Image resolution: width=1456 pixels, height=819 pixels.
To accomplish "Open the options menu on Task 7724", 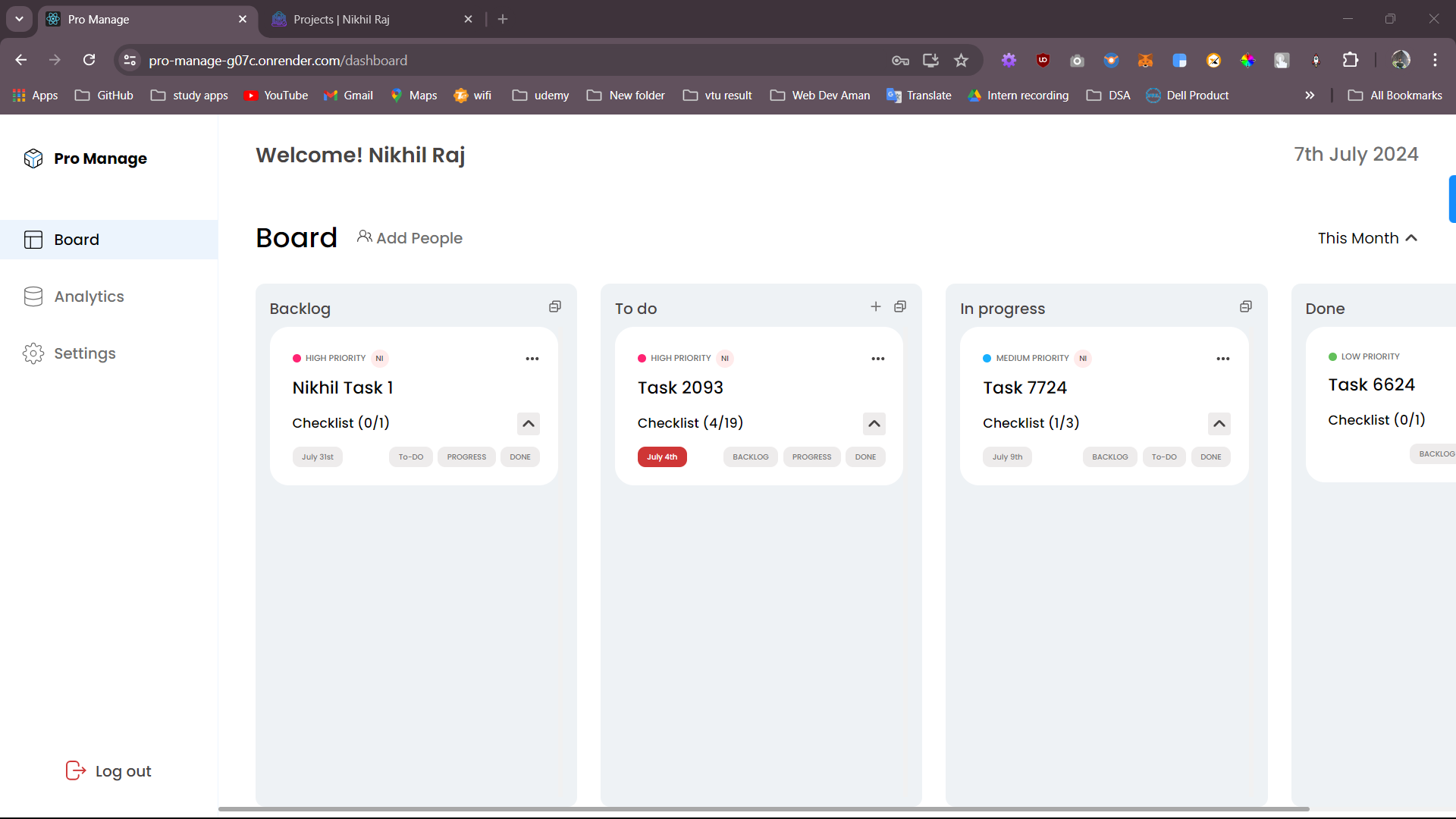I will tap(1222, 358).
